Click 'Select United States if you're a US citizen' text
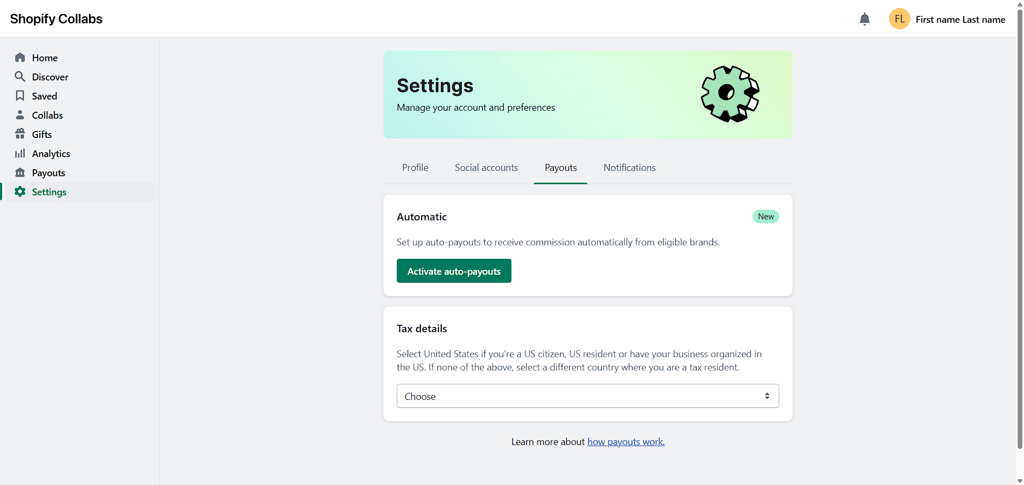 [x=579, y=360]
